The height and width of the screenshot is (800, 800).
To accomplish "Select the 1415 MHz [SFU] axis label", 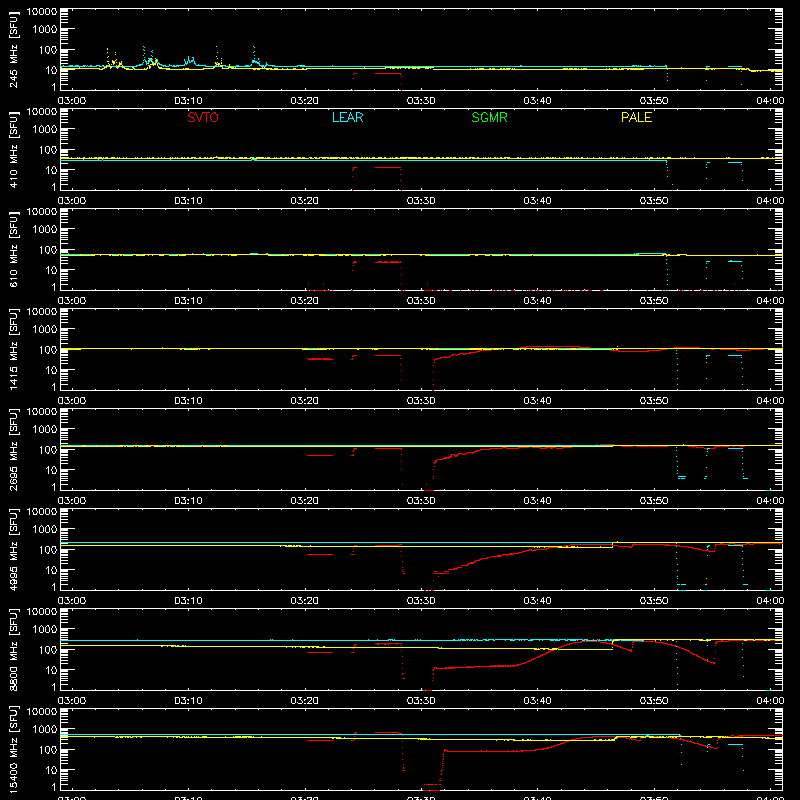I will (13, 350).
